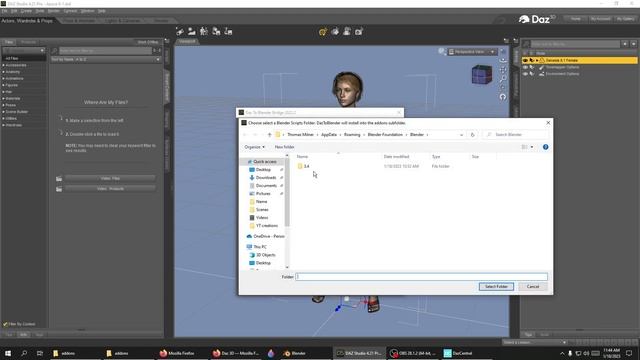The width and height of the screenshot is (640, 360).
Task: Click the pan arrows viewport control
Action: pos(503,69)
